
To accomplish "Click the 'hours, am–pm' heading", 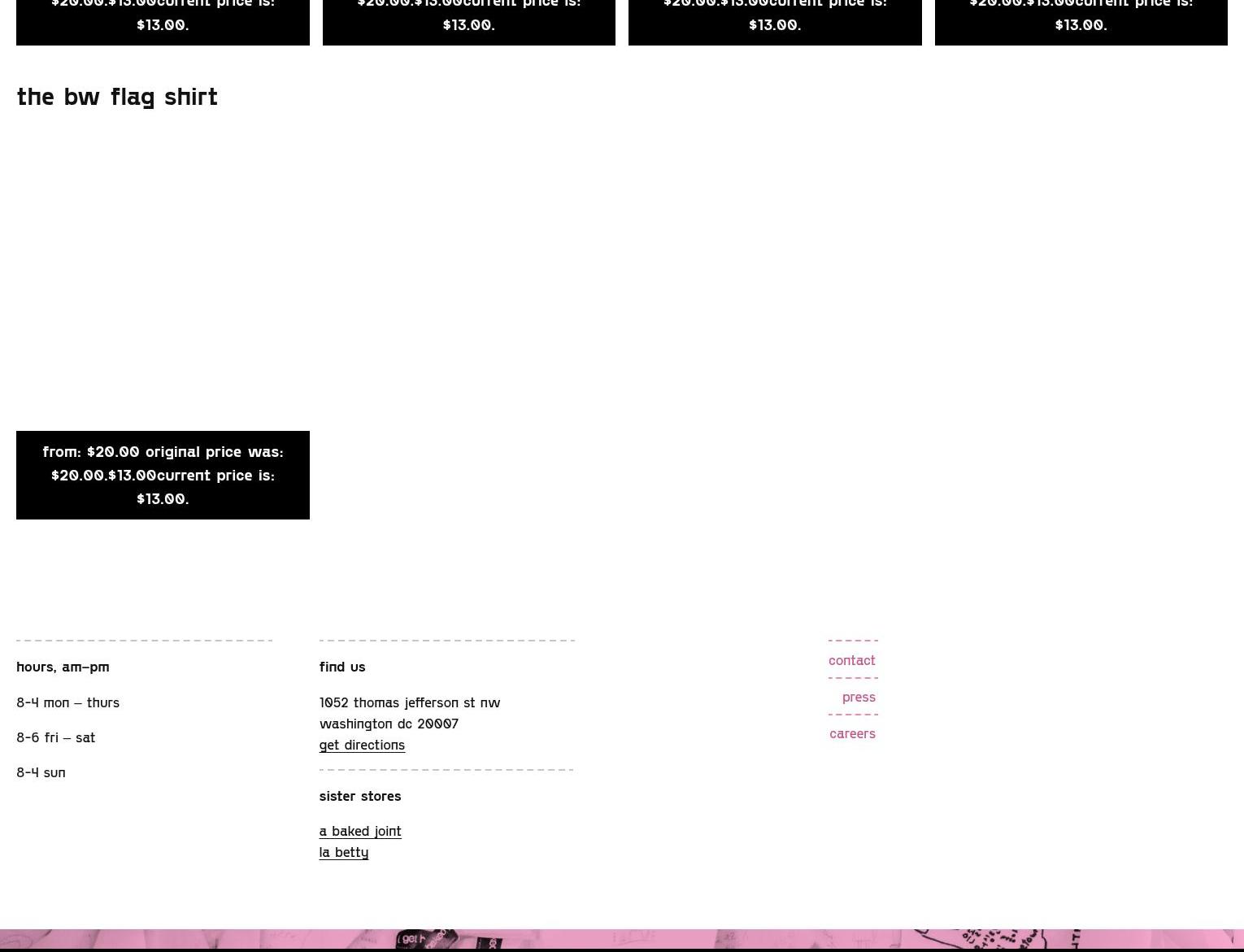I will [x=63, y=667].
